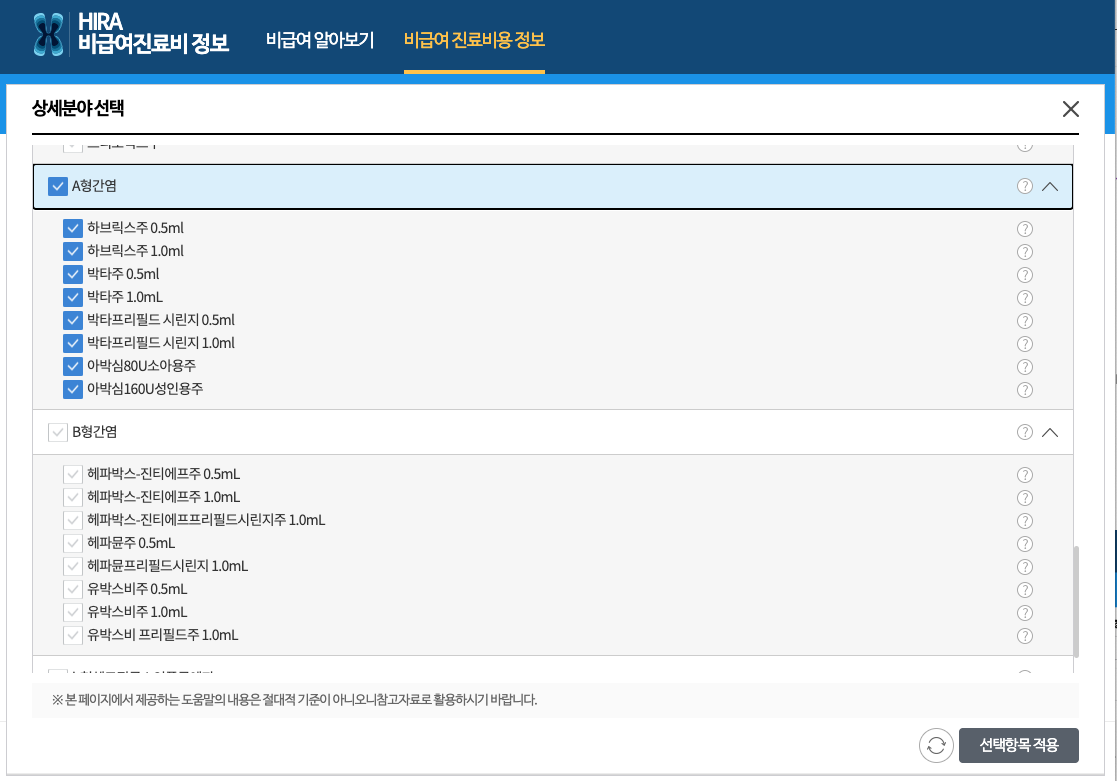The width and height of the screenshot is (1117, 781).
Task: Toggle the 박타주 0.5ml selection
Action: [x=73, y=274]
